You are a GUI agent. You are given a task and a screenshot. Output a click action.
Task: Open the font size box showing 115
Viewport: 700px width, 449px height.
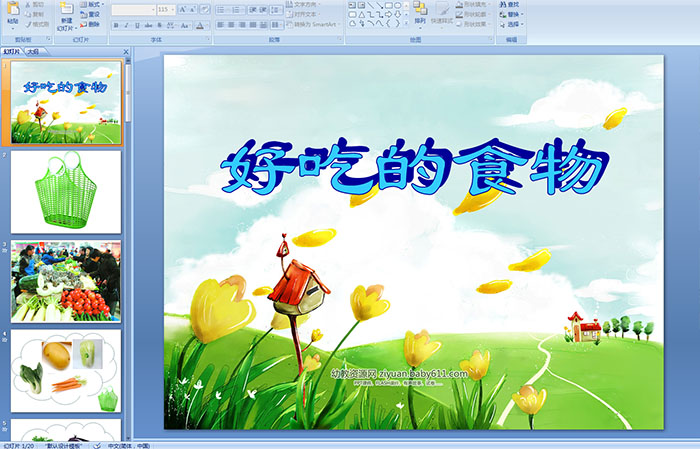point(166,10)
